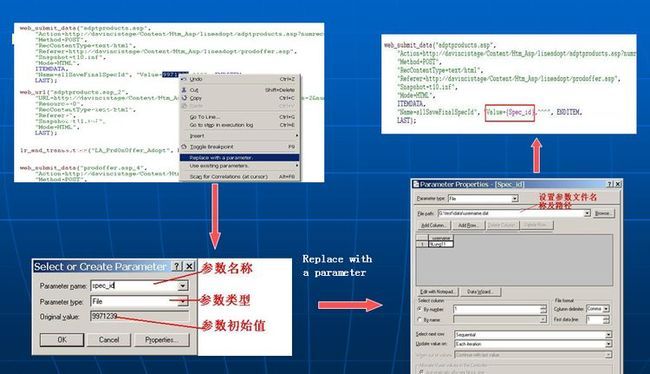Click the Properties... button

pyautogui.click(x=162, y=340)
